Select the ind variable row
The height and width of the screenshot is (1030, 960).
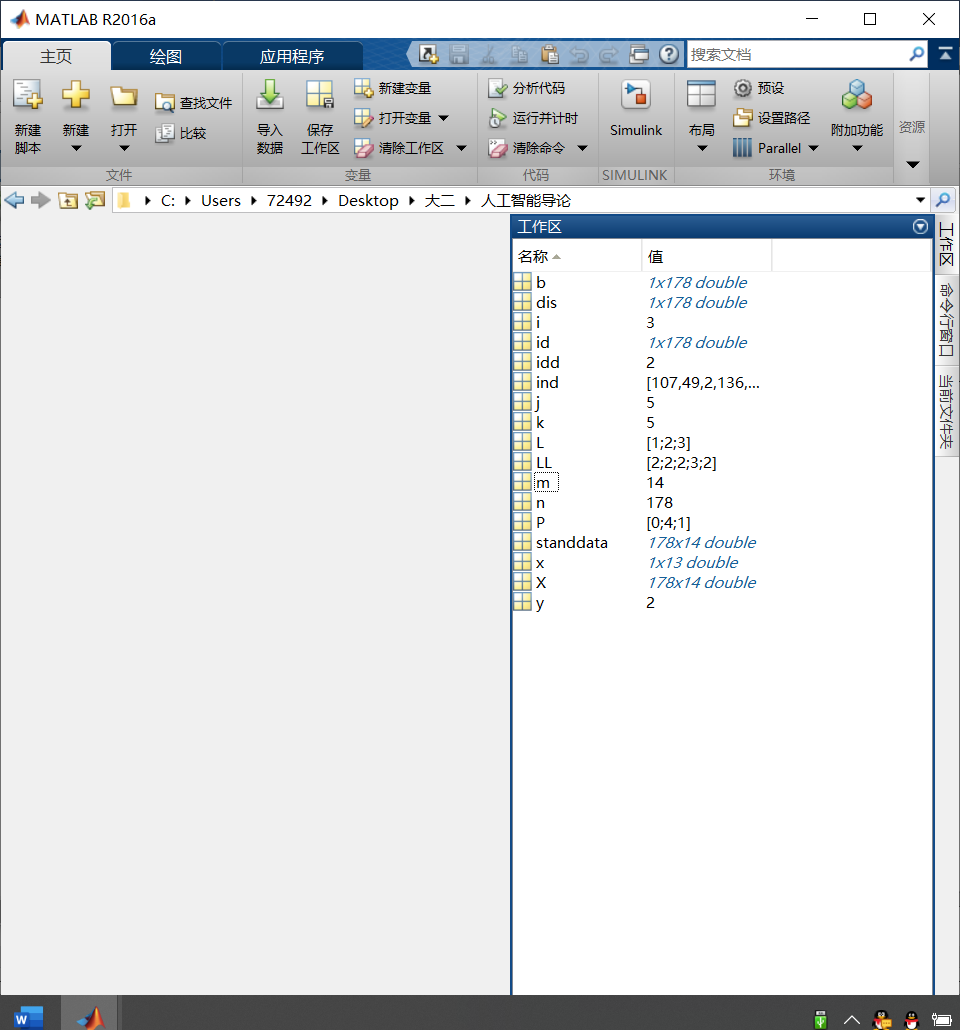click(x=721, y=382)
